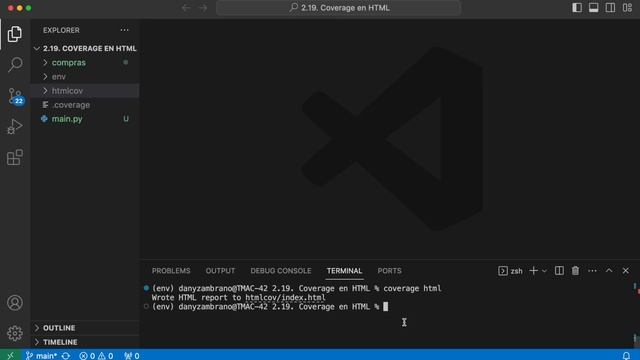Screen dimensions: 640x360
Task: Kill terminal with the trash icon
Action: [576, 271]
